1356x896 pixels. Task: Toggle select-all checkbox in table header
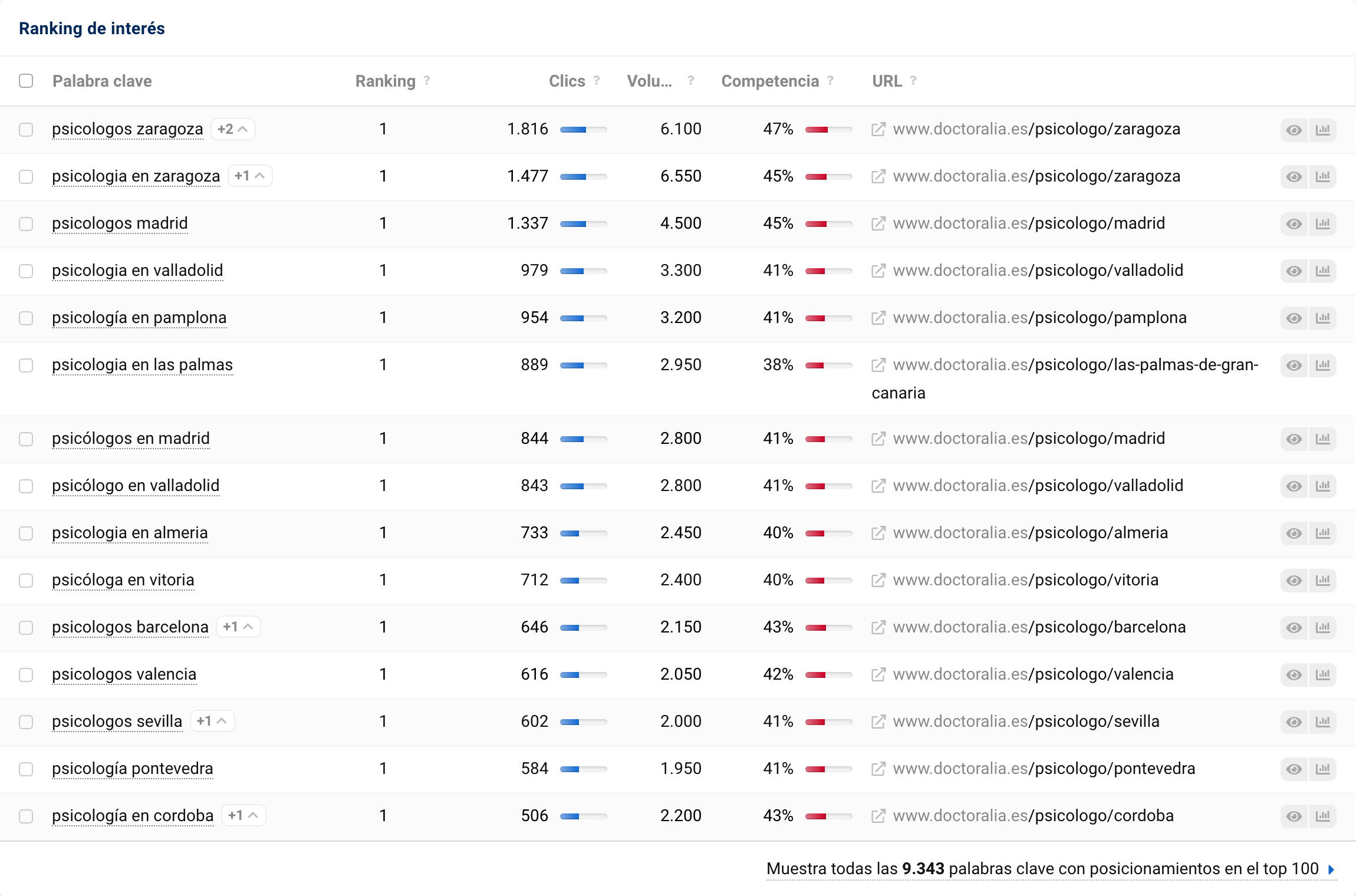click(26, 81)
